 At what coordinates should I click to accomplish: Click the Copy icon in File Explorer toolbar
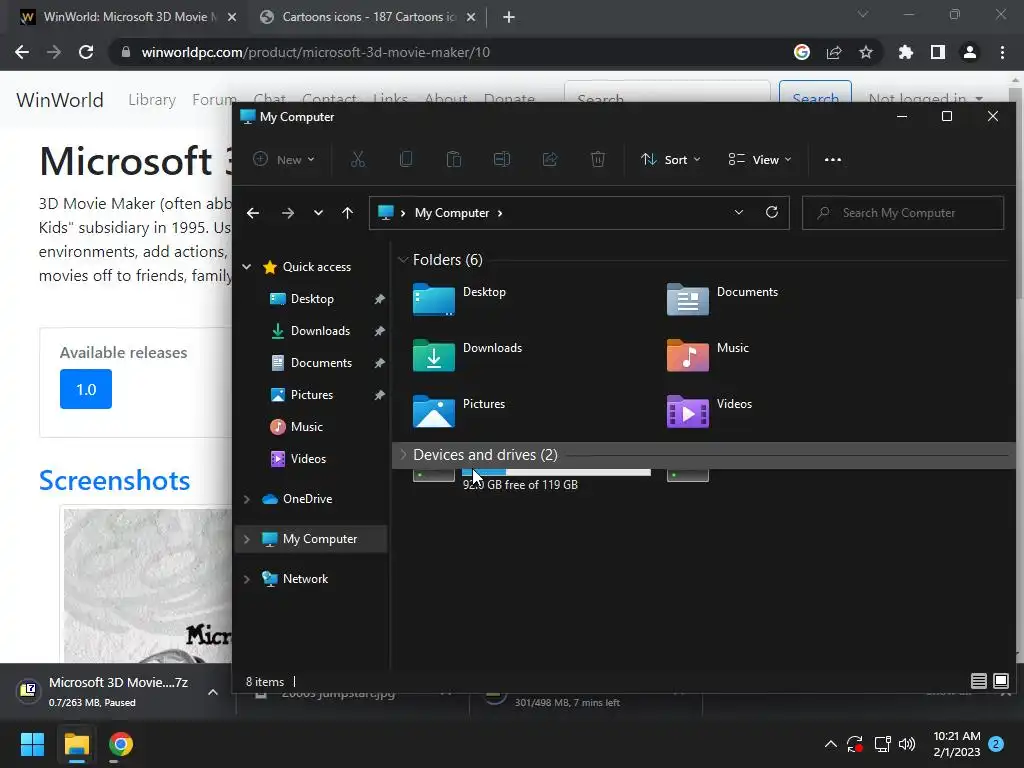pyautogui.click(x=406, y=159)
